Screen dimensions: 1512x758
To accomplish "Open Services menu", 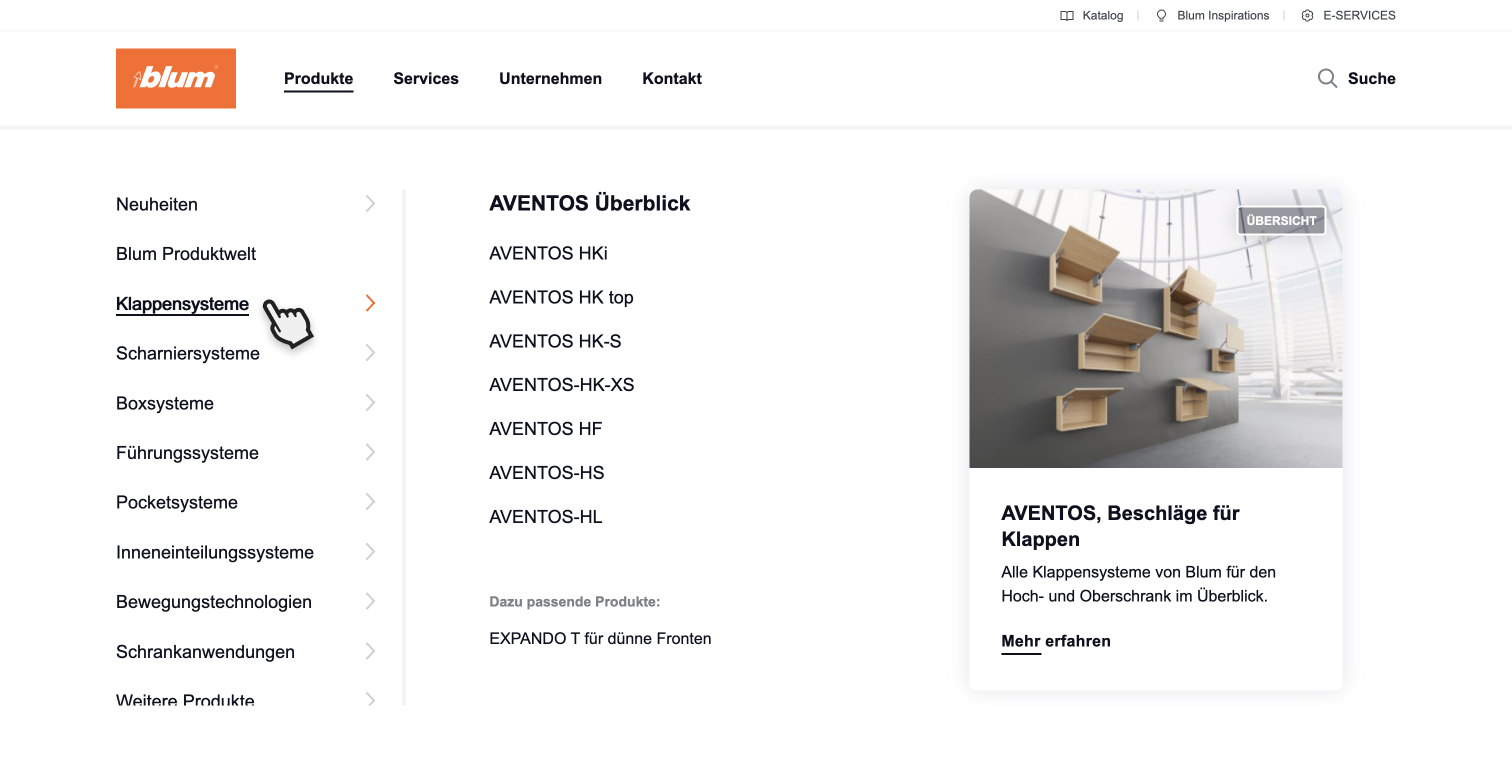I will pyautogui.click(x=426, y=78).
